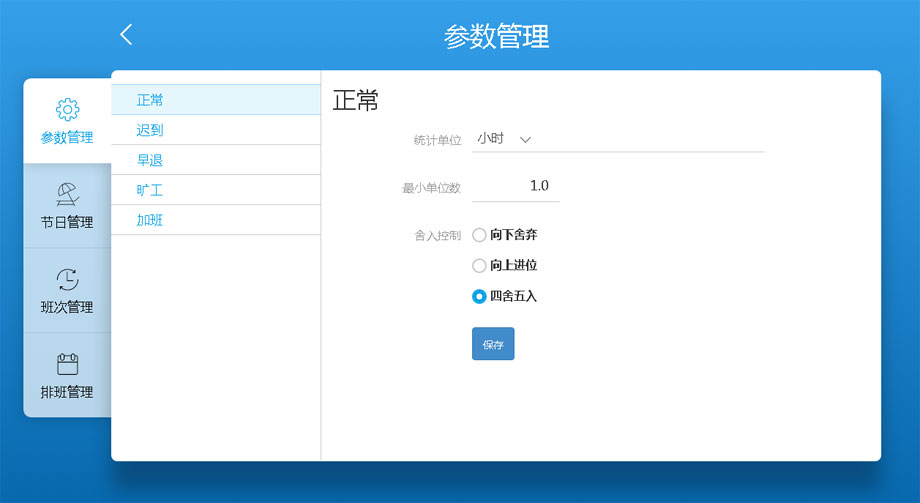This screenshot has width=920, height=503.
Task: Click the chevron arrow beside 小时
Action: coord(525,140)
